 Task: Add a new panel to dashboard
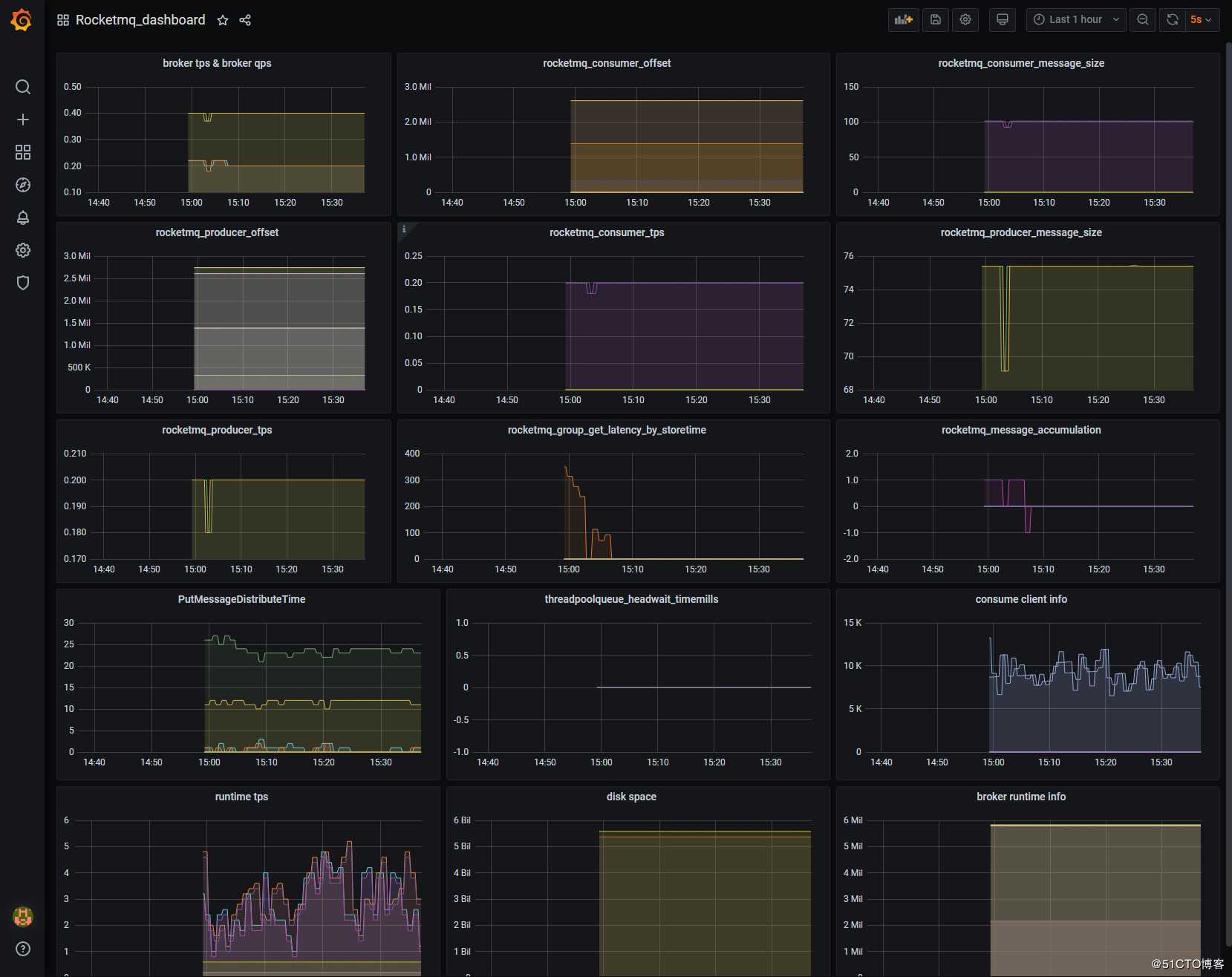pyautogui.click(x=904, y=20)
